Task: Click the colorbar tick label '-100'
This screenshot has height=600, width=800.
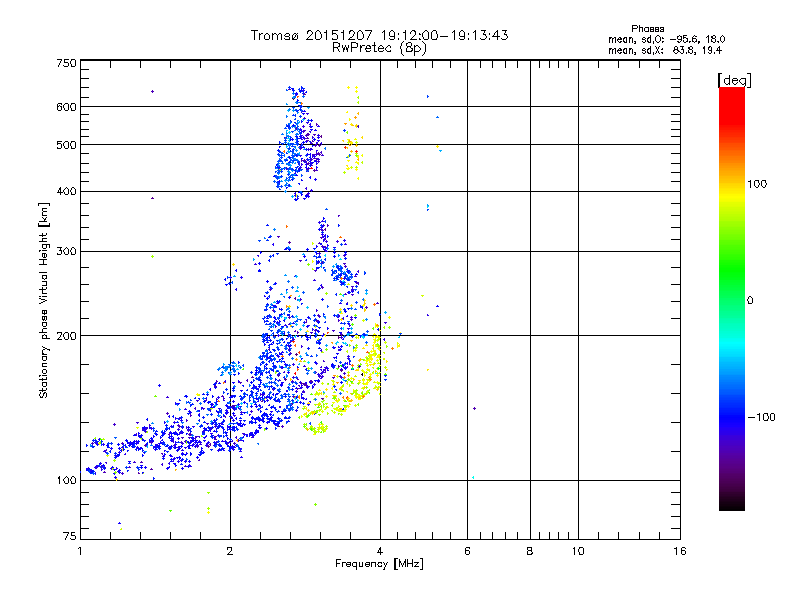Action: (761, 417)
